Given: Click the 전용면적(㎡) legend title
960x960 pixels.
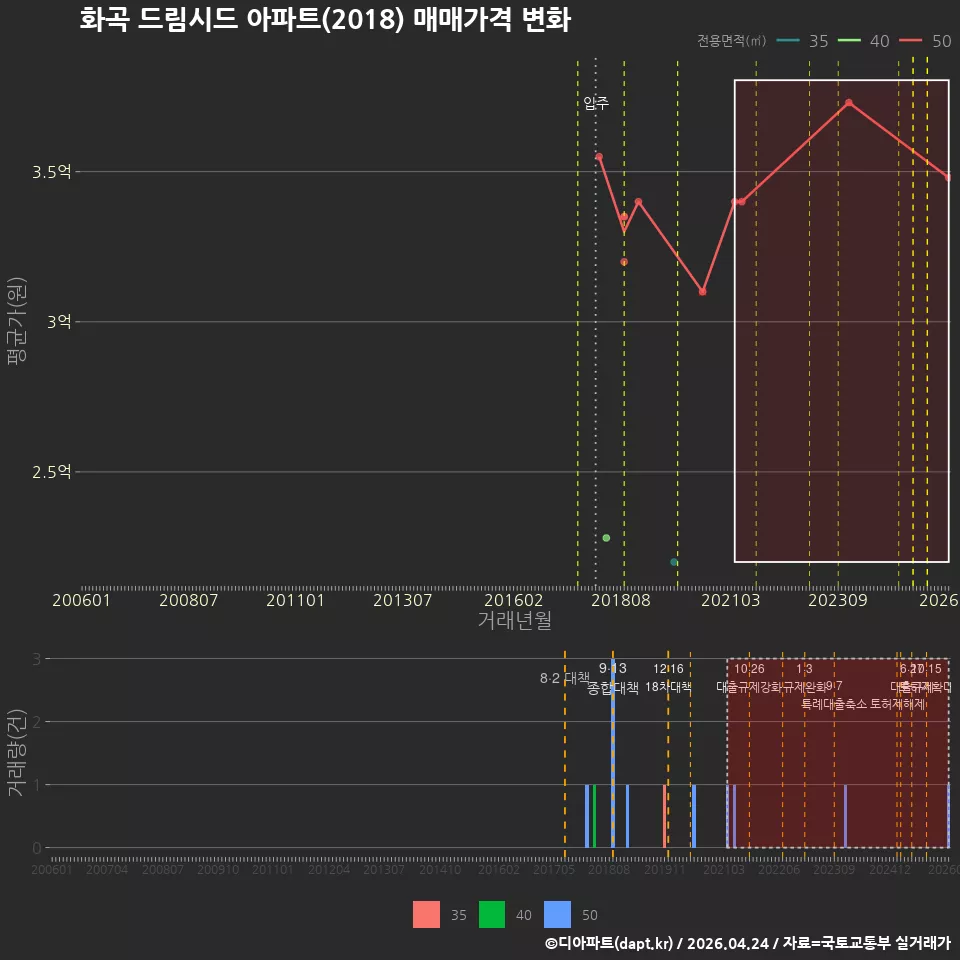Looking at the screenshot, I should tap(732, 40).
